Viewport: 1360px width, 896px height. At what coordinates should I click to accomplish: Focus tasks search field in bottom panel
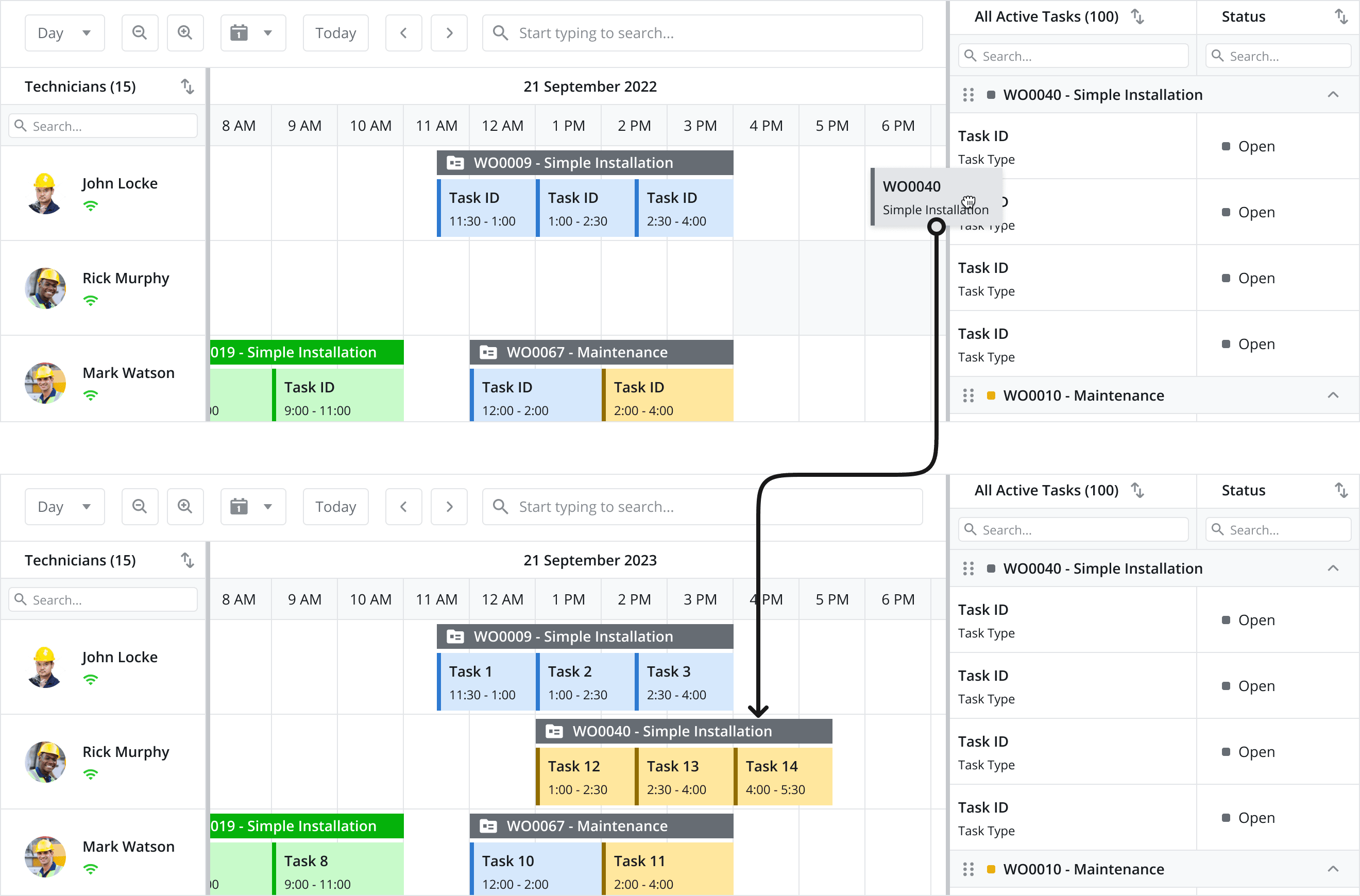click(1073, 530)
